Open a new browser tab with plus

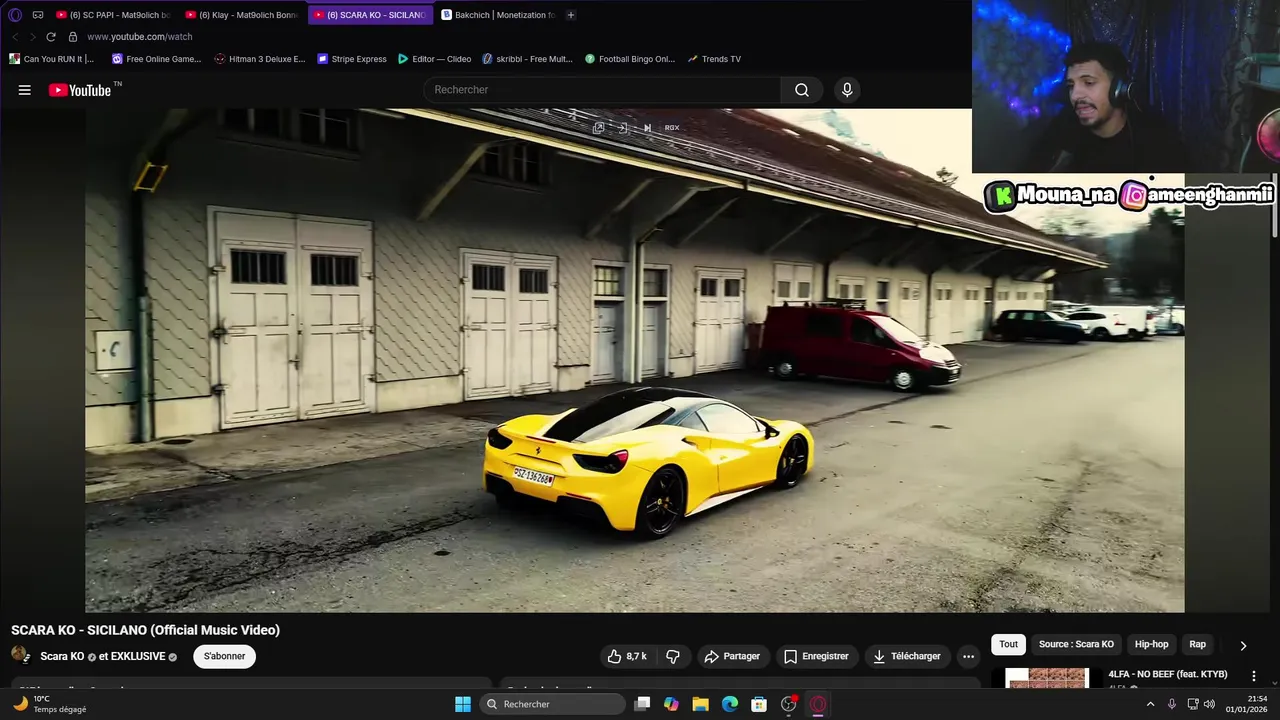point(571,15)
